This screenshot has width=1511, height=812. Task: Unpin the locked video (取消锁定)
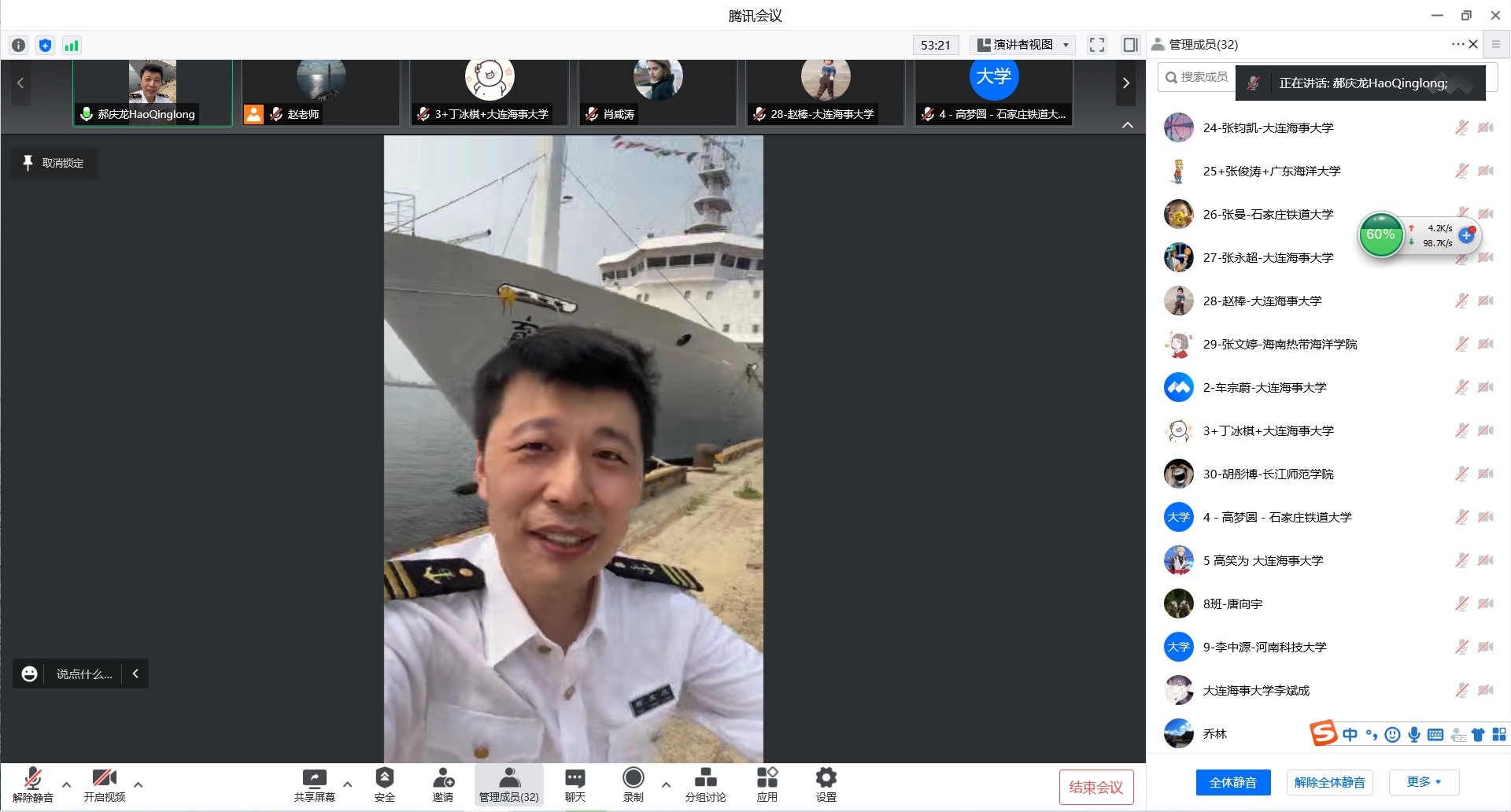point(54,163)
